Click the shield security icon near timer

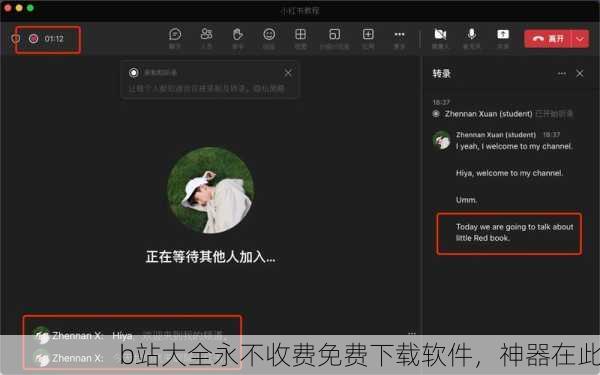coord(15,39)
